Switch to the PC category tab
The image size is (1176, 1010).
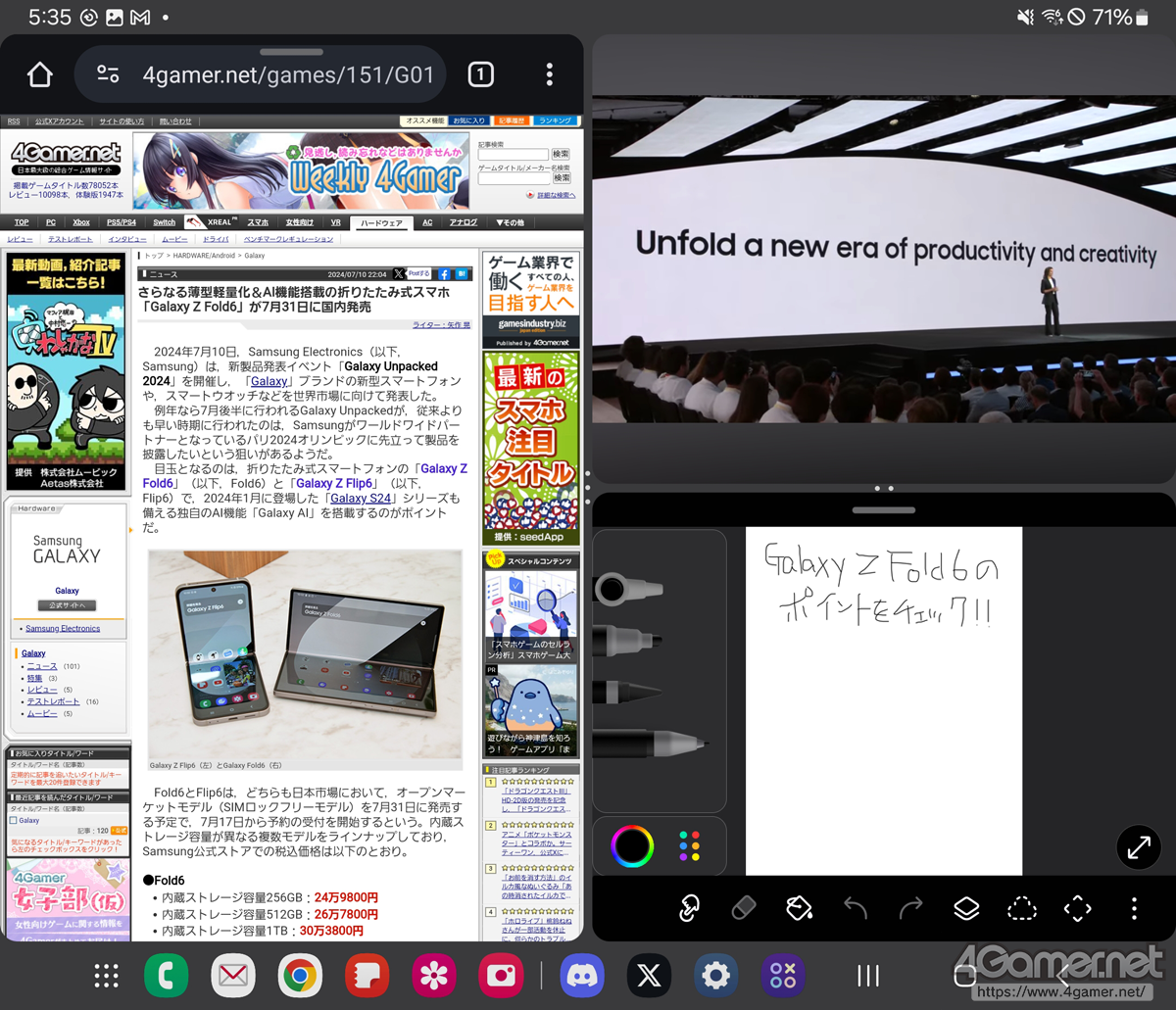50,222
